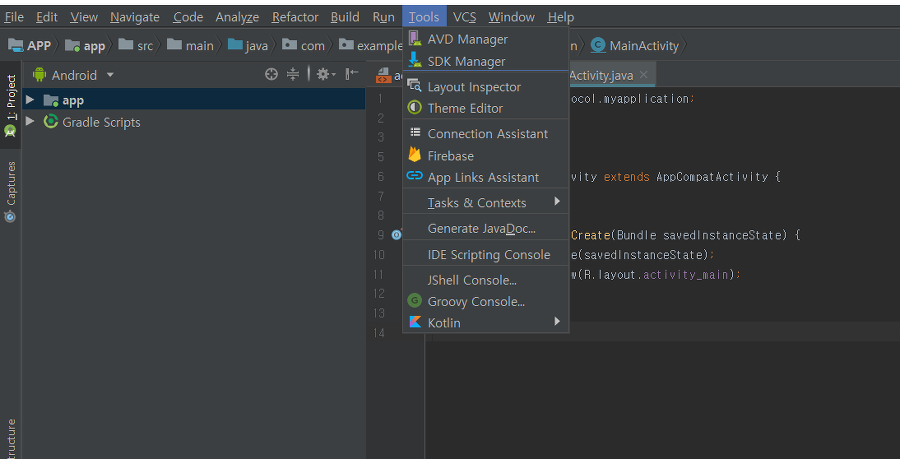Expand the Gradle Scripts node

pos(30,121)
